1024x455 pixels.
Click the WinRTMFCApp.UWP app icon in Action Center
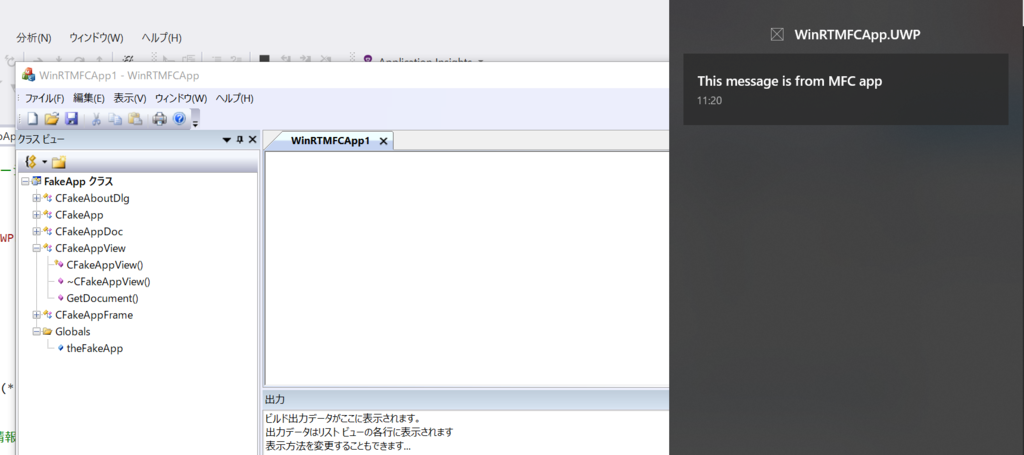click(777, 35)
